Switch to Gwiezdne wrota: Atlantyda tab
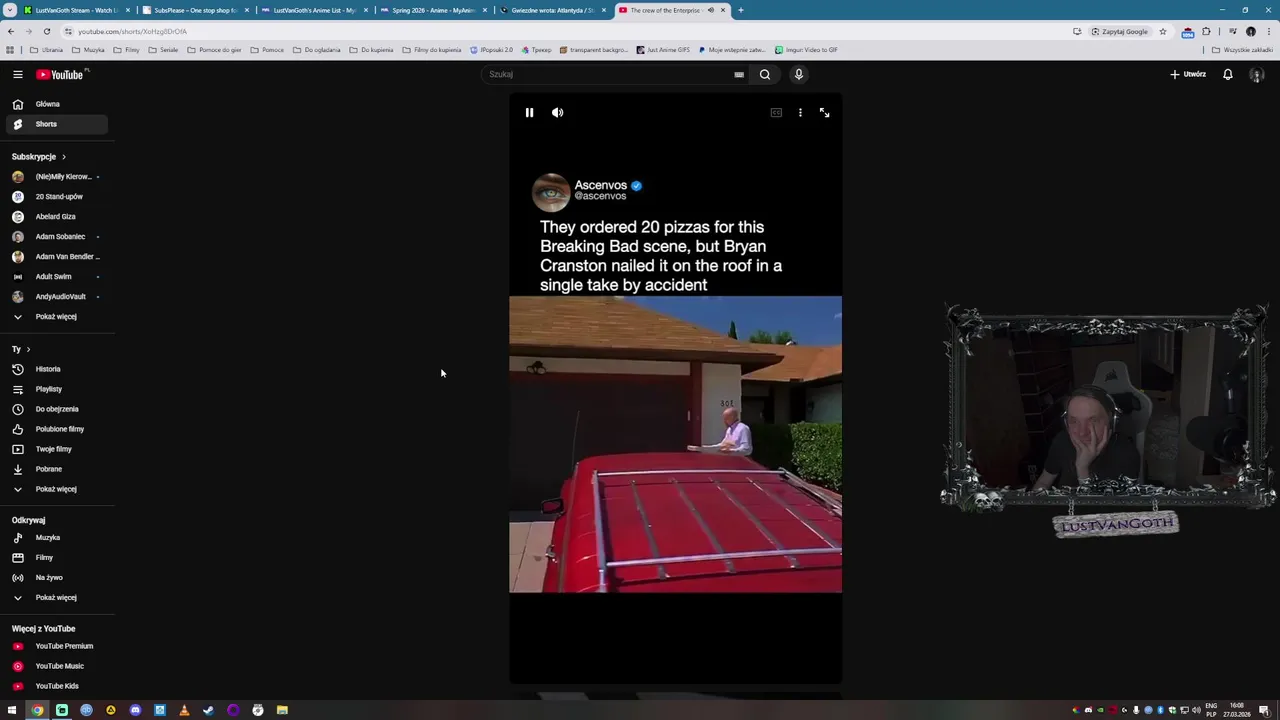The width and height of the screenshot is (1280, 720). click(552, 10)
